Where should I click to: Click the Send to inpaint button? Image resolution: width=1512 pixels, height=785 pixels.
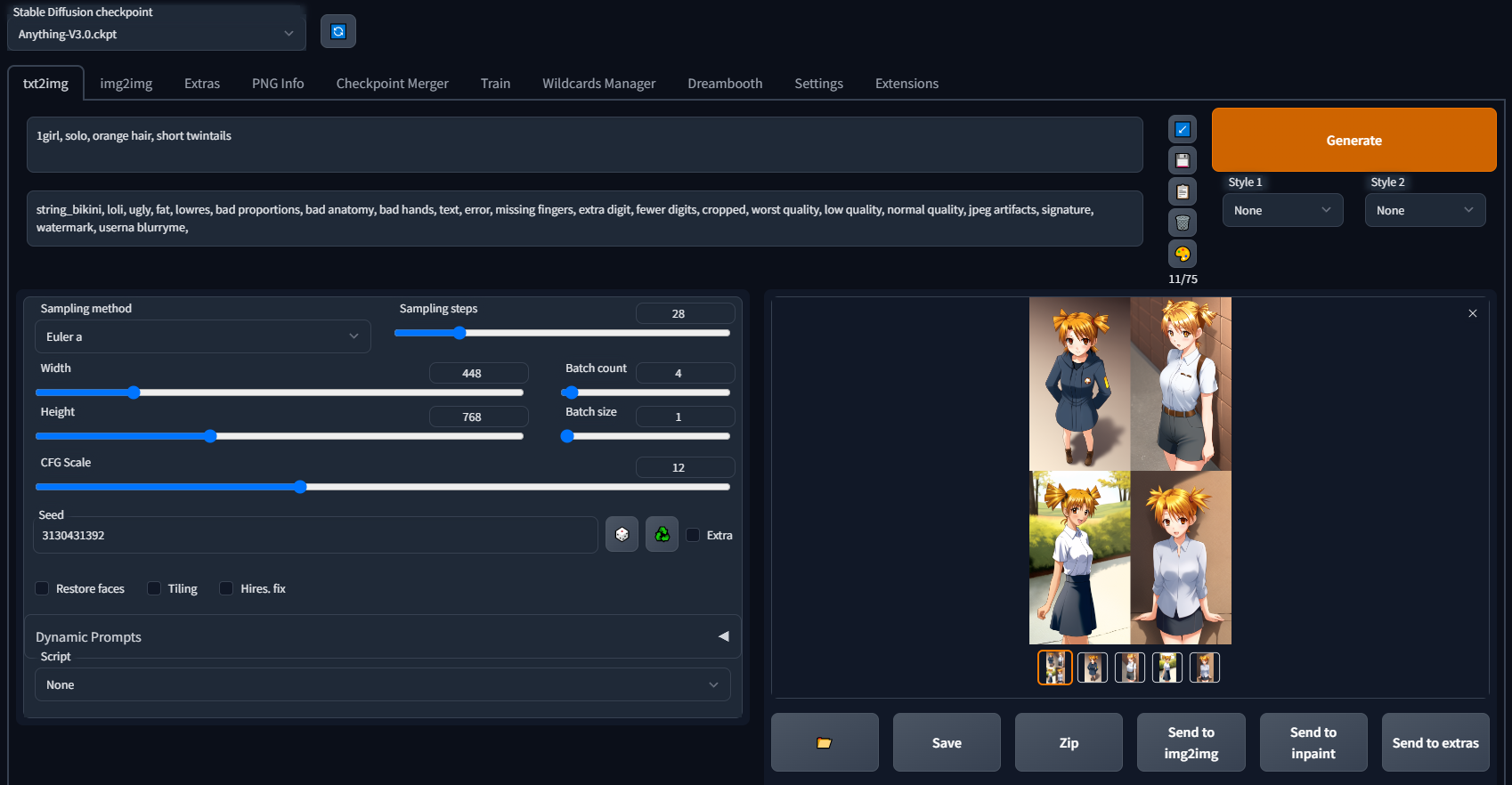[1313, 742]
